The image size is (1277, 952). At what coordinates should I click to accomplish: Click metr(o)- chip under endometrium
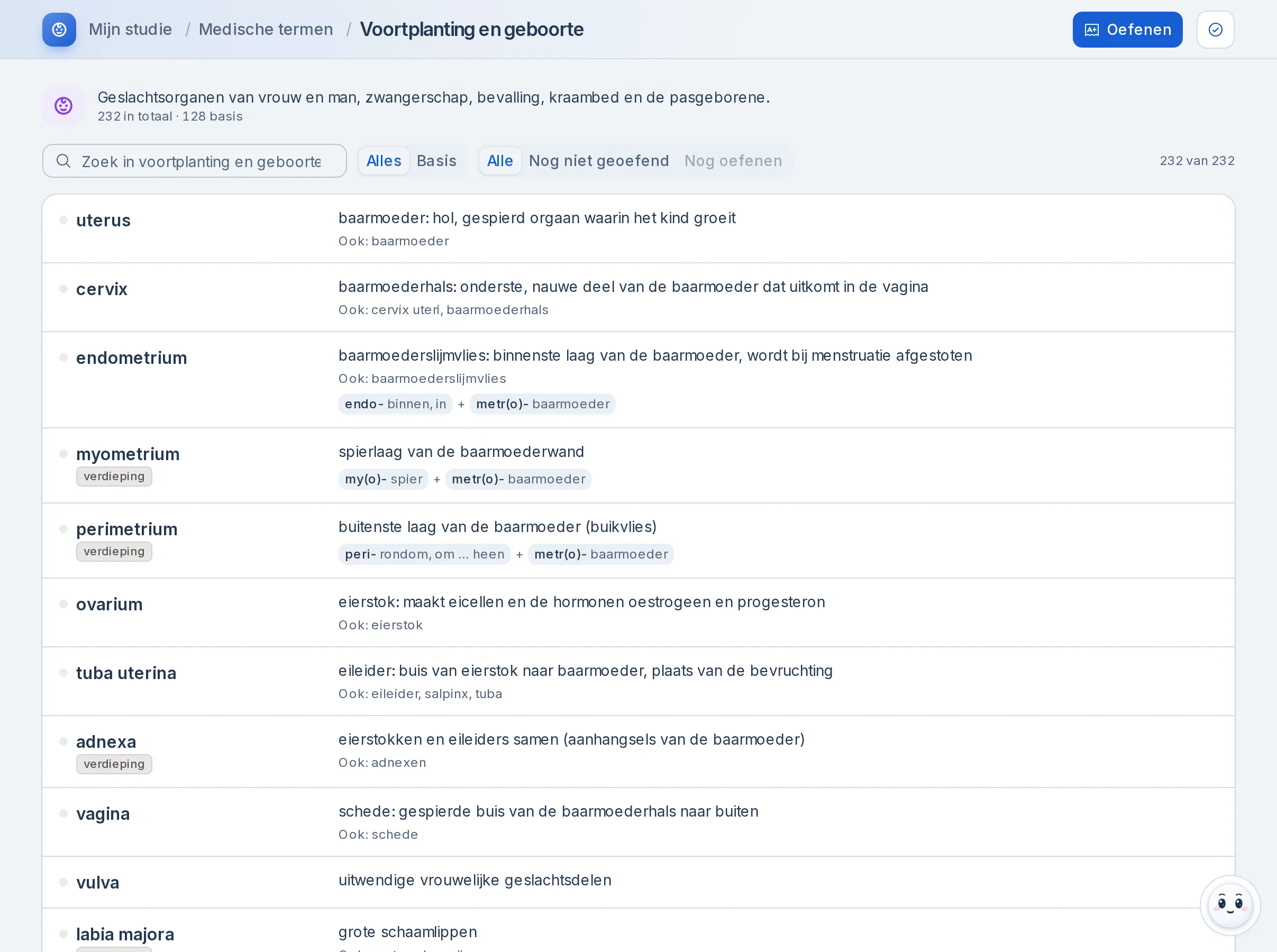click(543, 404)
